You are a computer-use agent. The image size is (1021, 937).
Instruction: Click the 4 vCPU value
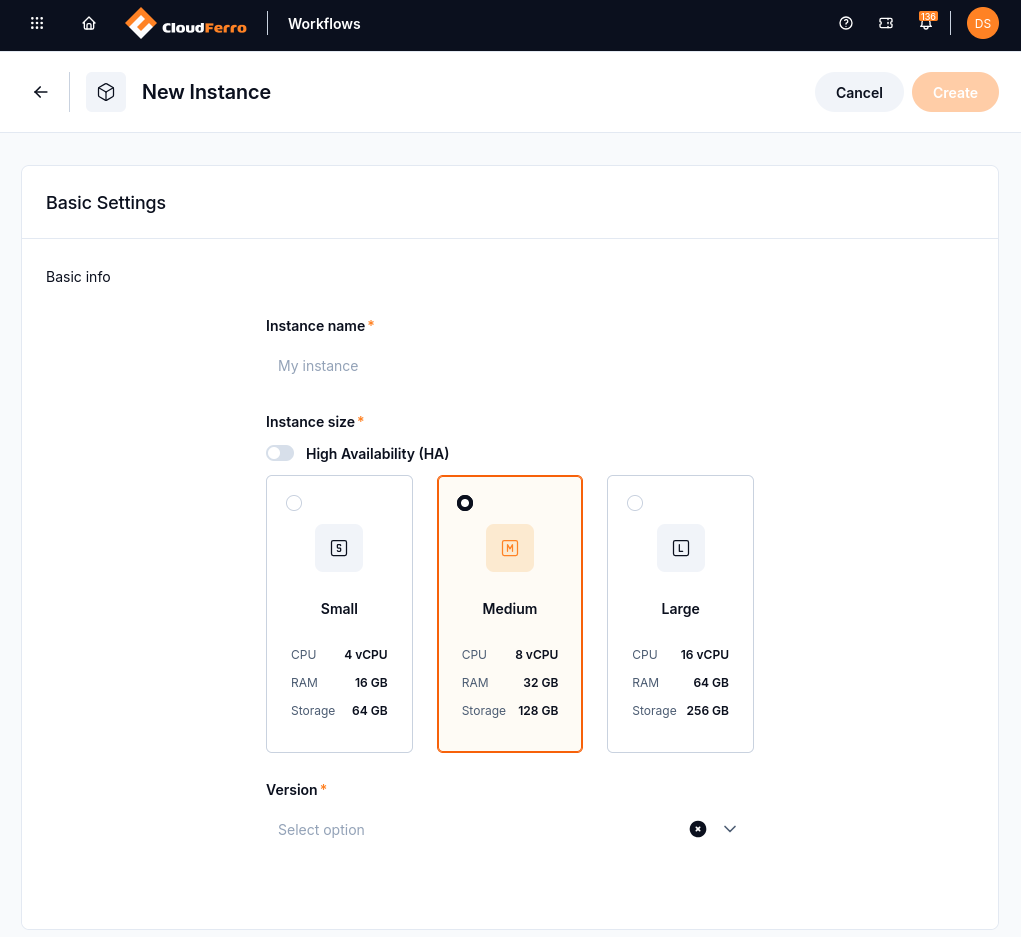366,654
